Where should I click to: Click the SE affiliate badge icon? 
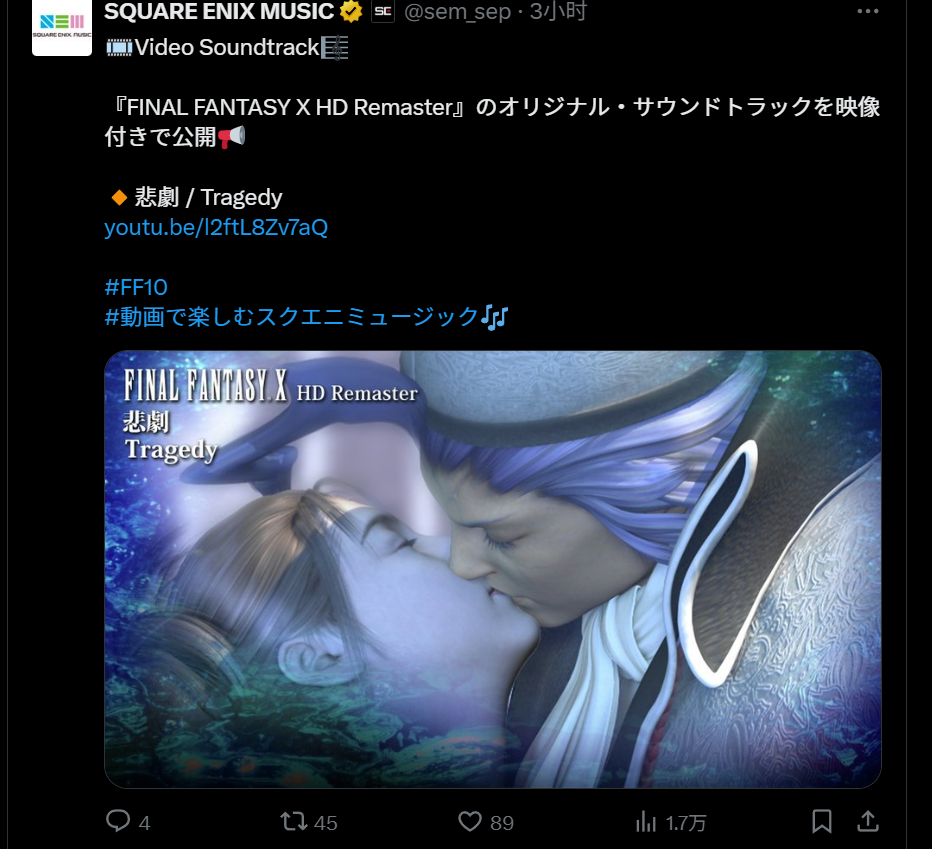[x=383, y=11]
